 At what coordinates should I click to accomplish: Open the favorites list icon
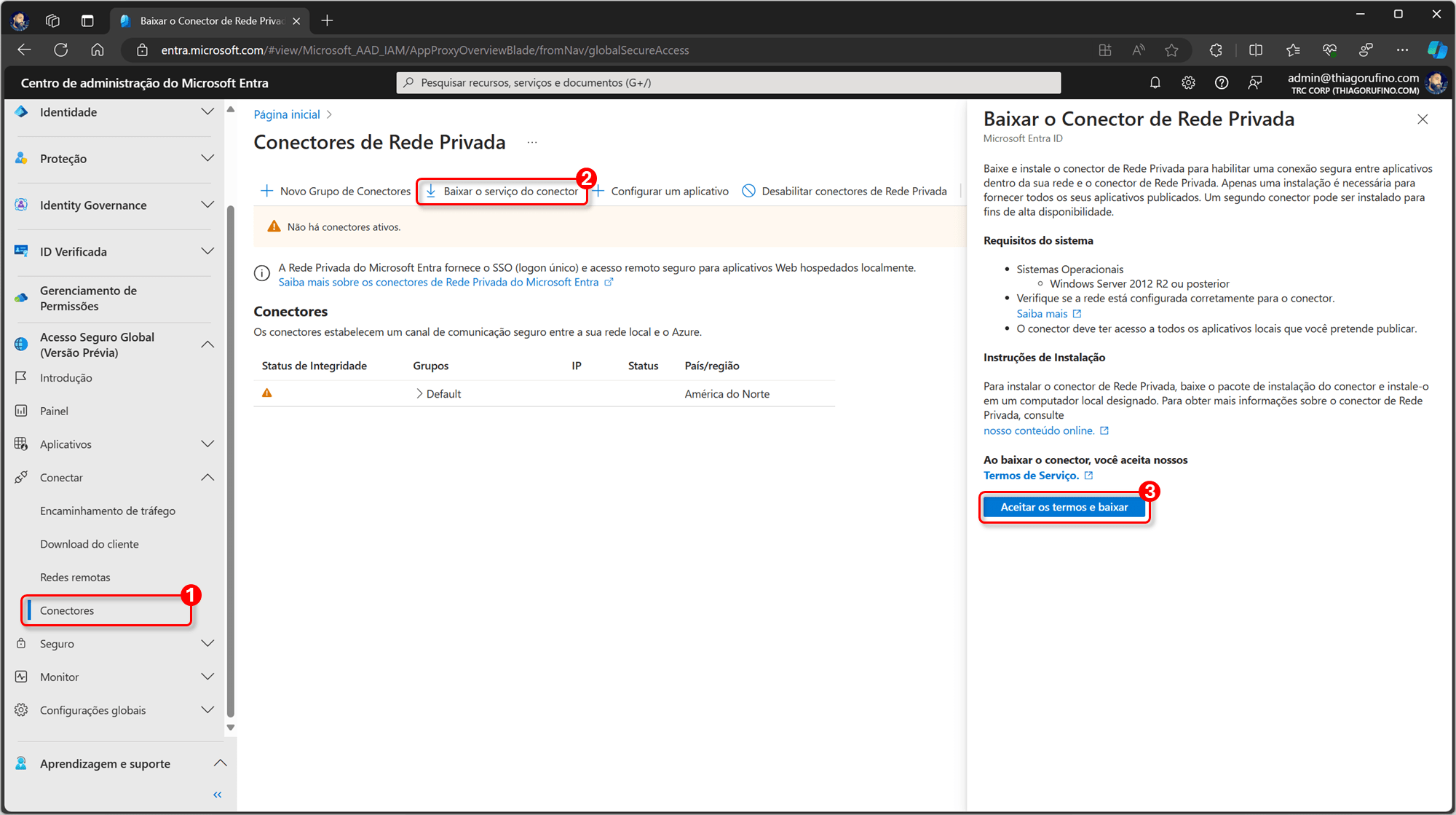1293,50
